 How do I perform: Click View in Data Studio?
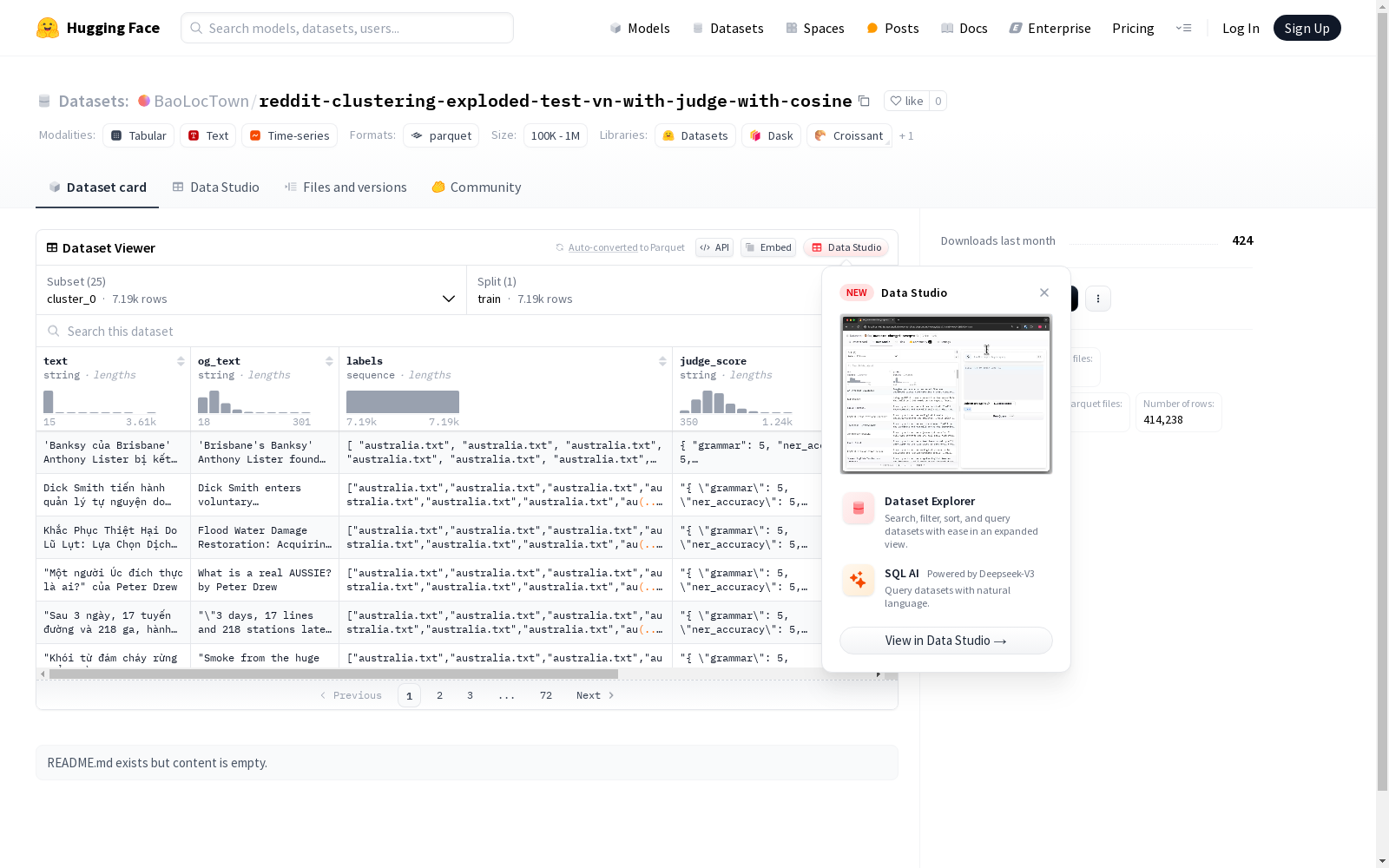tap(946, 641)
